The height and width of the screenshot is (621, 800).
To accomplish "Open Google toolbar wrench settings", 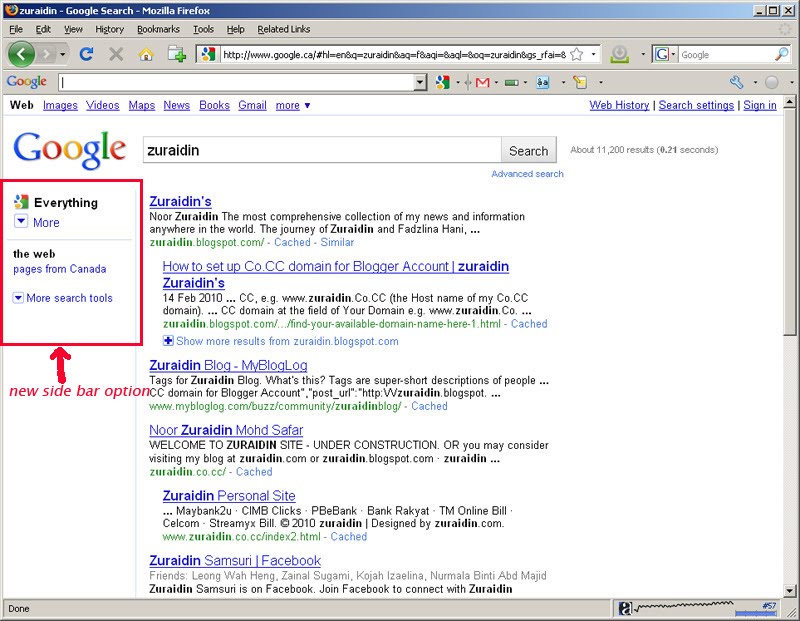I will tap(736, 82).
